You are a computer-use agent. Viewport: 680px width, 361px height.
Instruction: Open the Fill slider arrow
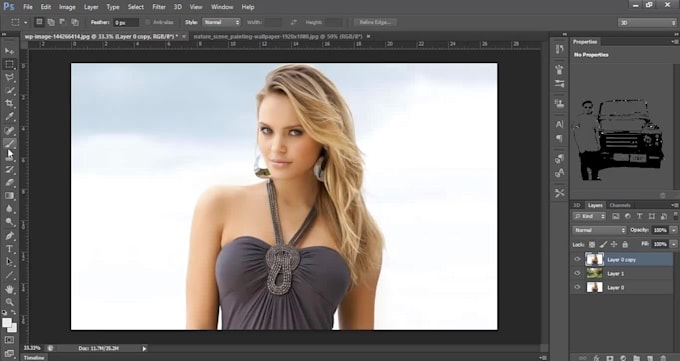[x=673, y=244]
